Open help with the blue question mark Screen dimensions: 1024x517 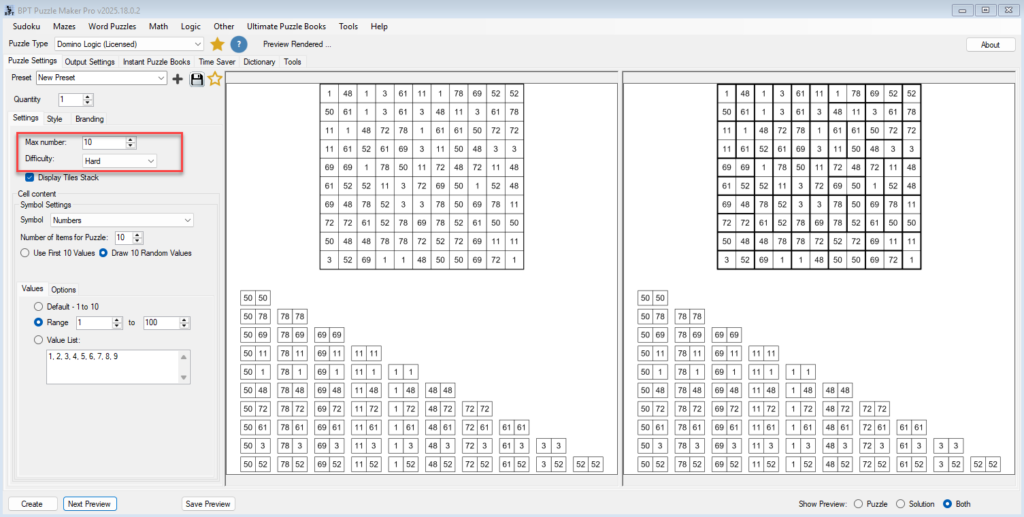pyautogui.click(x=239, y=44)
